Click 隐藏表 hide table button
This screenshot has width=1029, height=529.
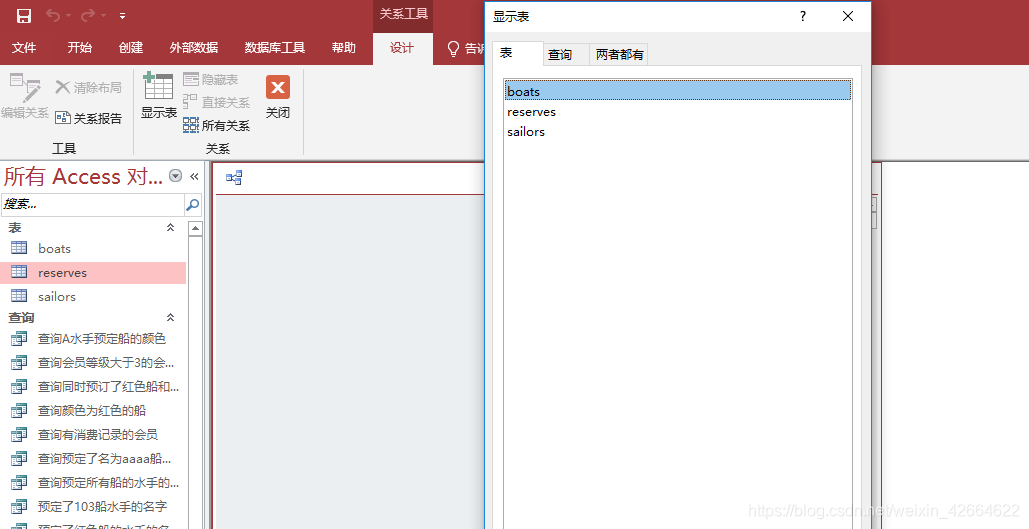tap(211, 79)
